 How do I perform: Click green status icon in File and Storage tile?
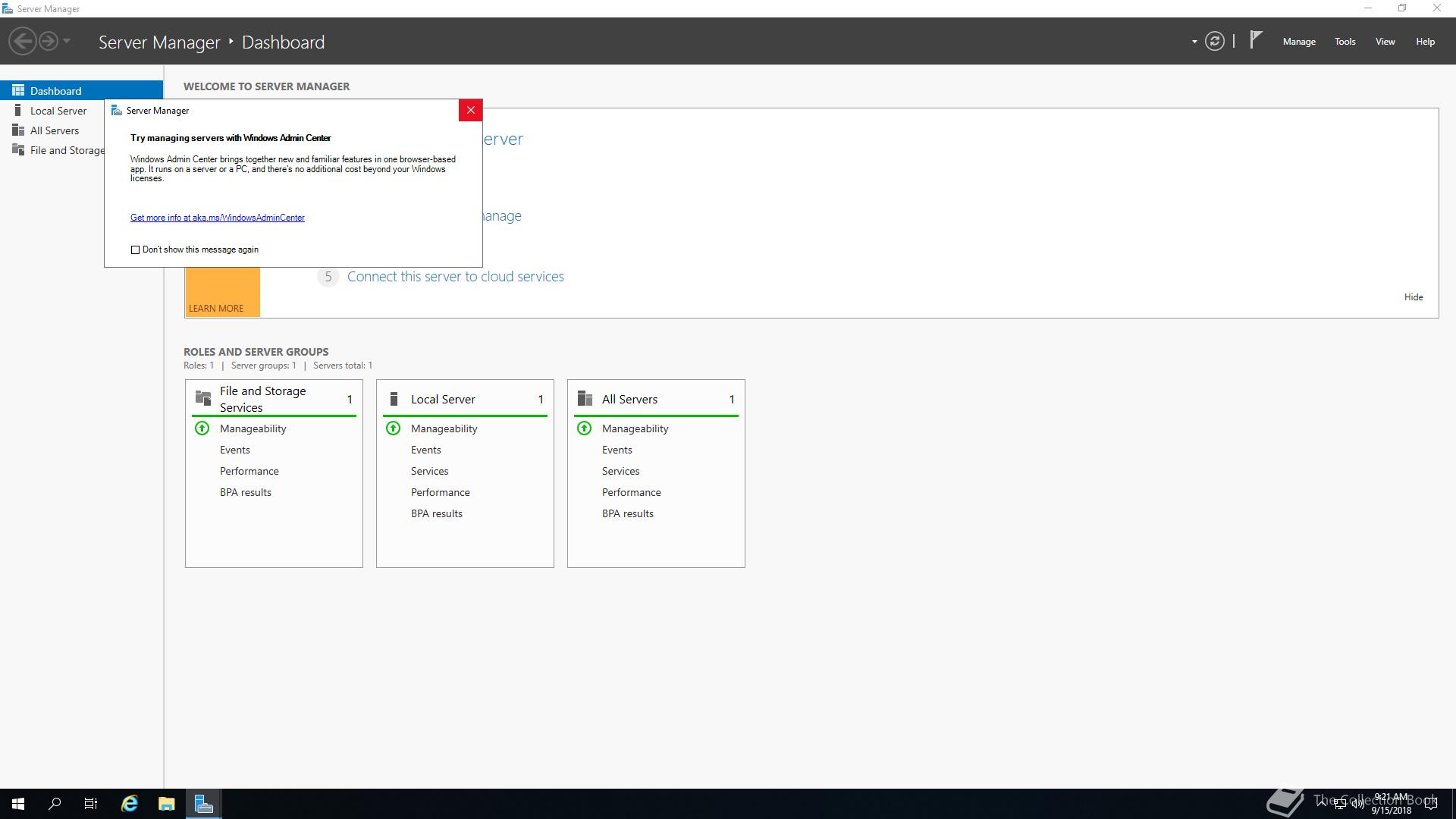click(202, 428)
